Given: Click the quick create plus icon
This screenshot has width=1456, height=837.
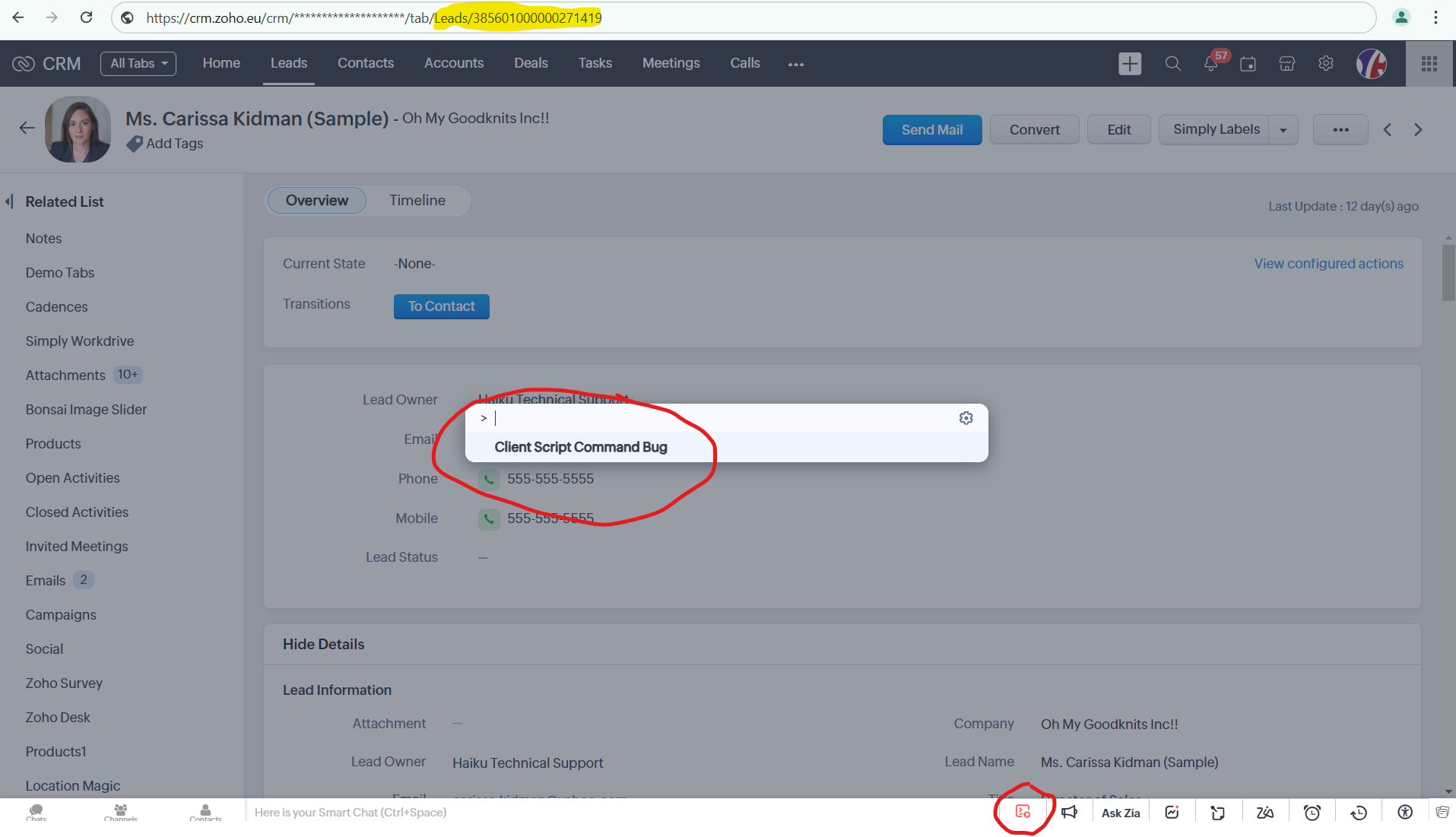Looking at the screenshot, I should (x=1130, y=64).
